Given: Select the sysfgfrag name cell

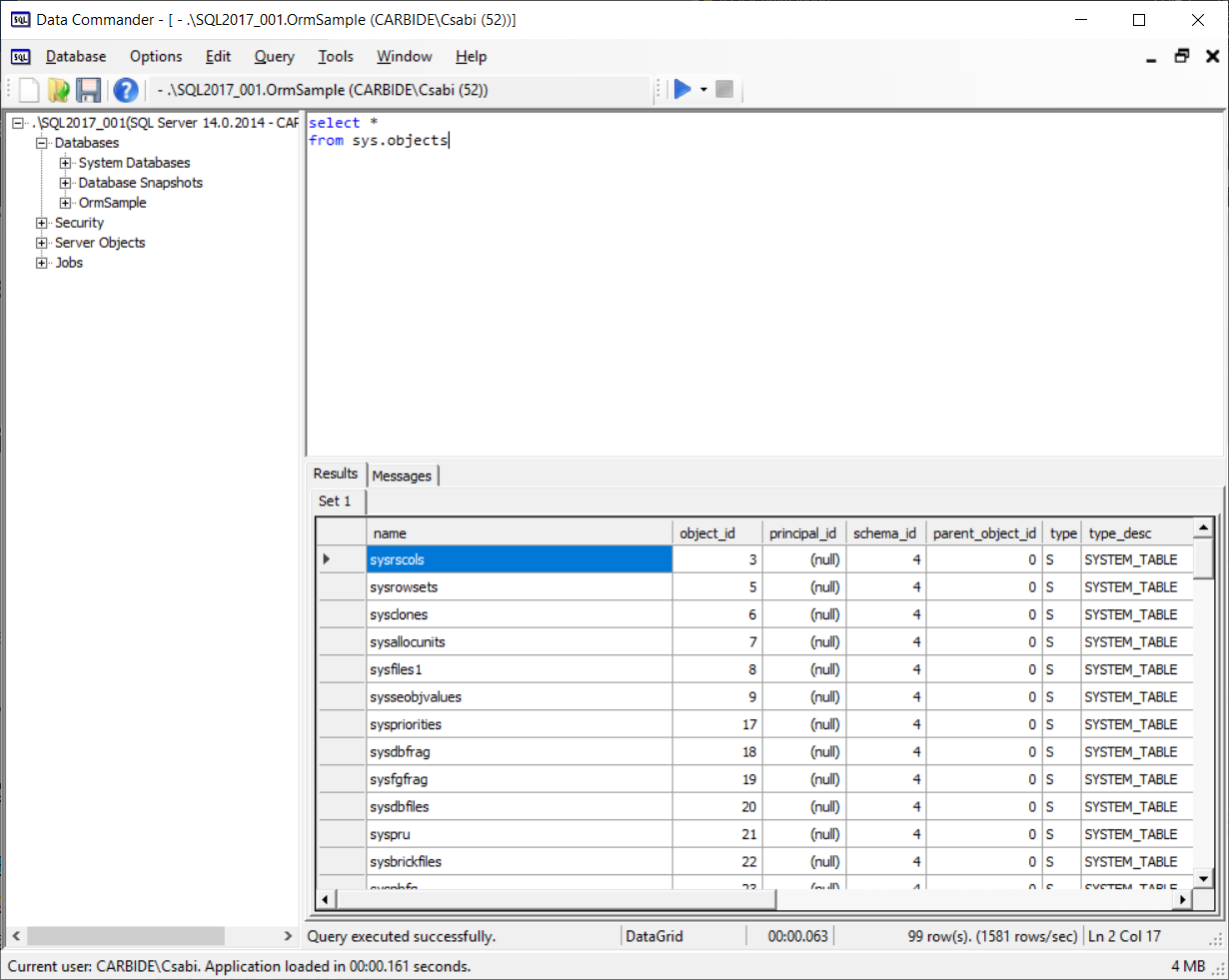Looking at the screenshot, I should click(x=520, y=779).
